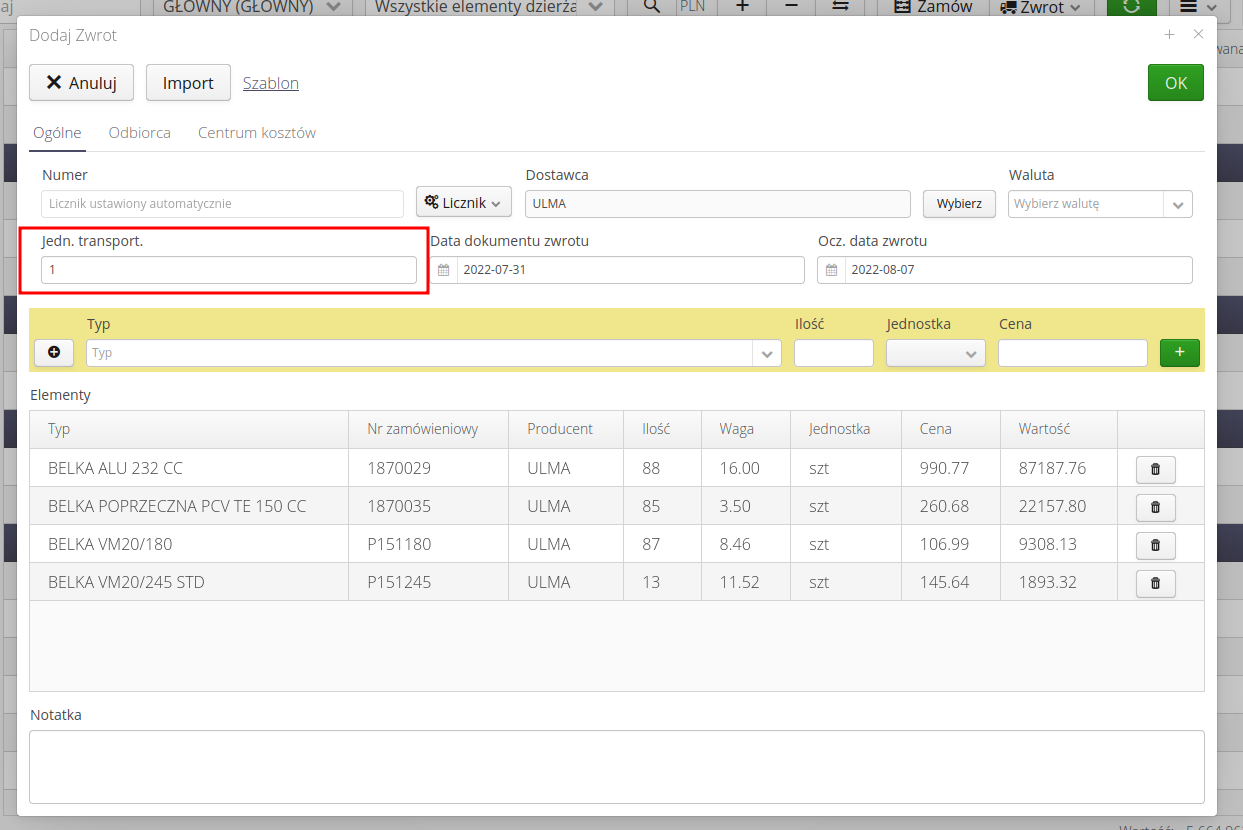Expand the Typ combo box list
This screenshot has height=830, width=1243.
click(766, 352)
